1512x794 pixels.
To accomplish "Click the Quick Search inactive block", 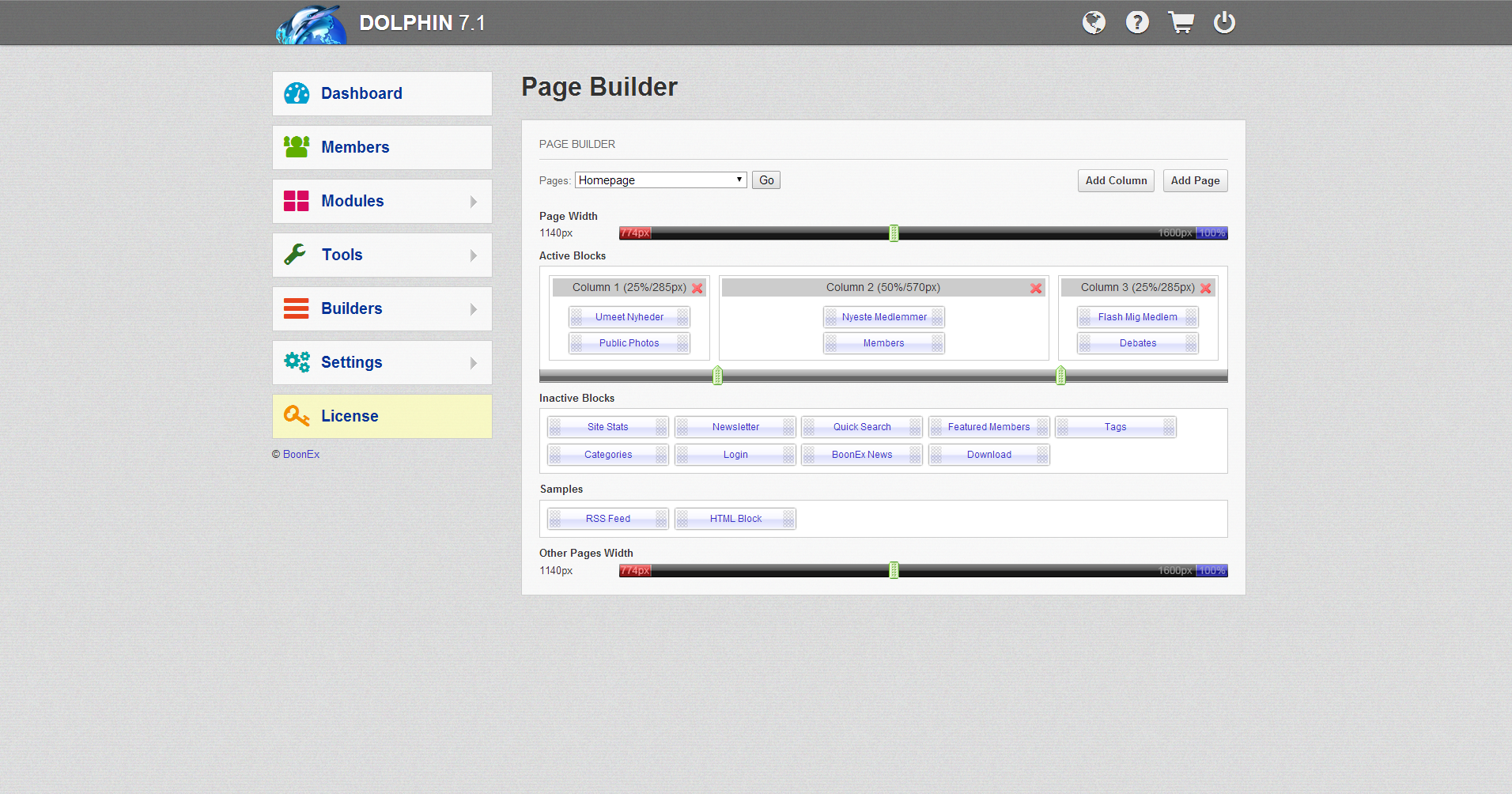I will tap(862, 427).
